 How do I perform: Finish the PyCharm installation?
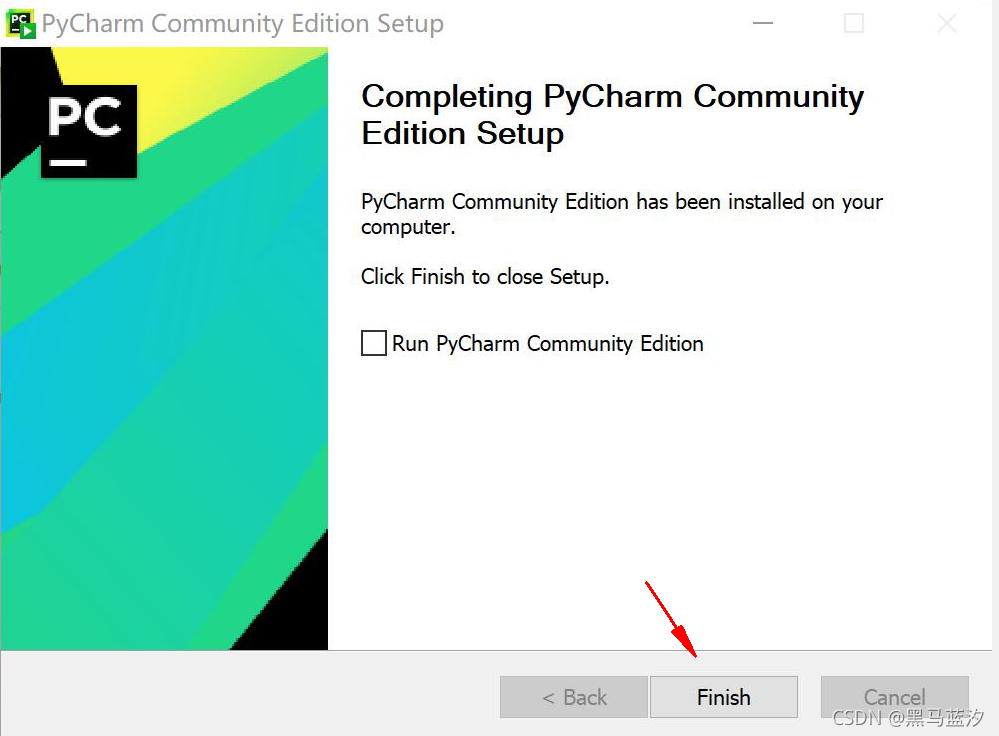tap(724, 697)
